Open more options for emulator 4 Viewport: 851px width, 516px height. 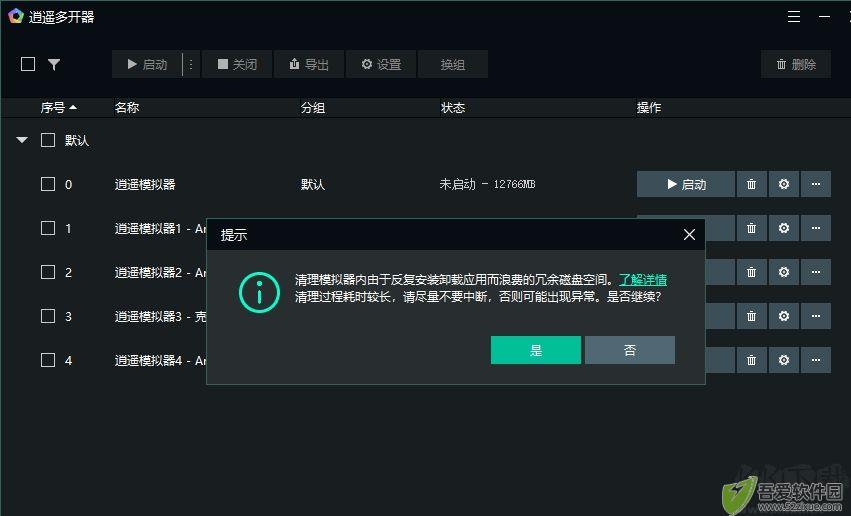click(x=815, y=360)
